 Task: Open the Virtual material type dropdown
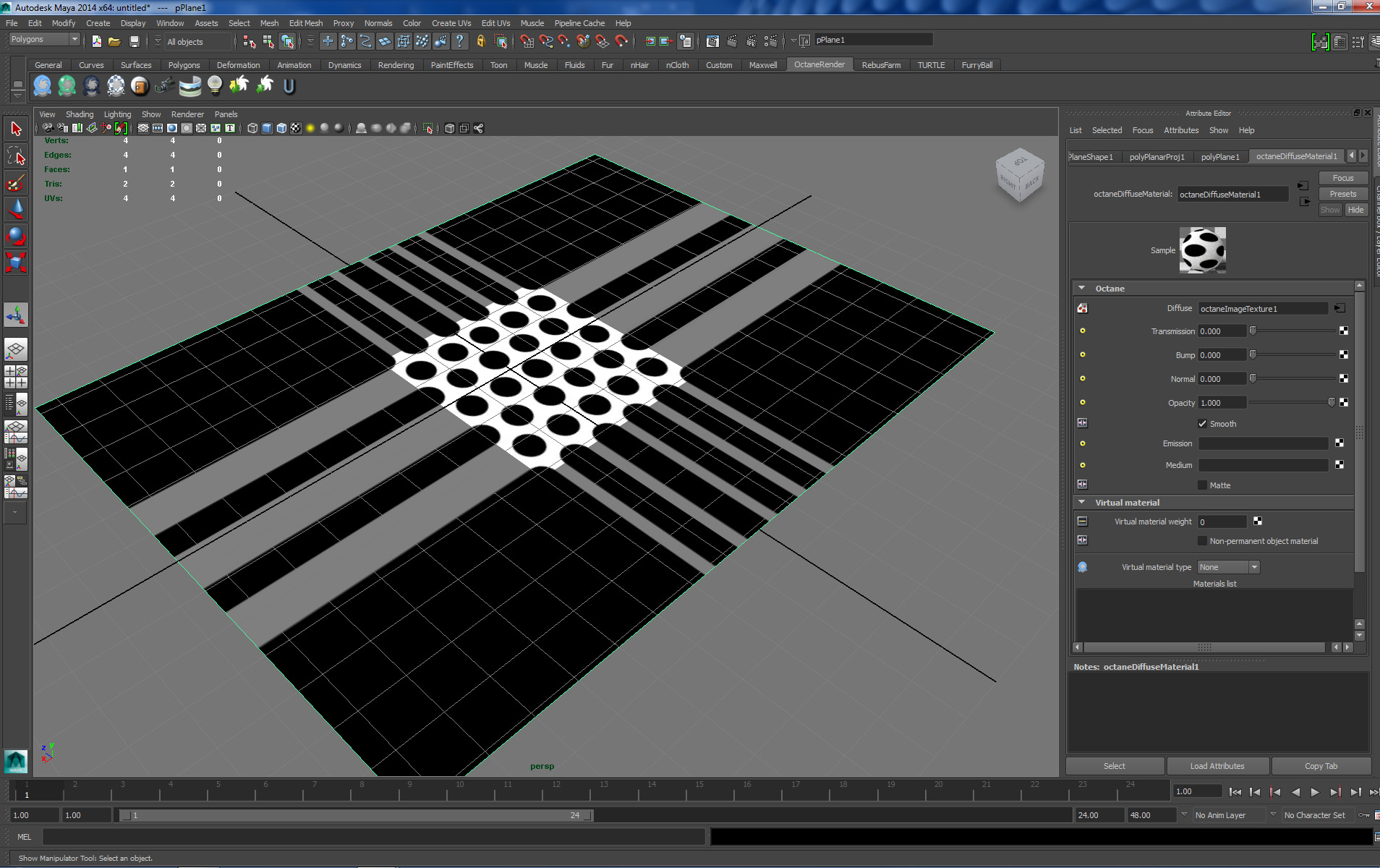[x=1229, y=567]
